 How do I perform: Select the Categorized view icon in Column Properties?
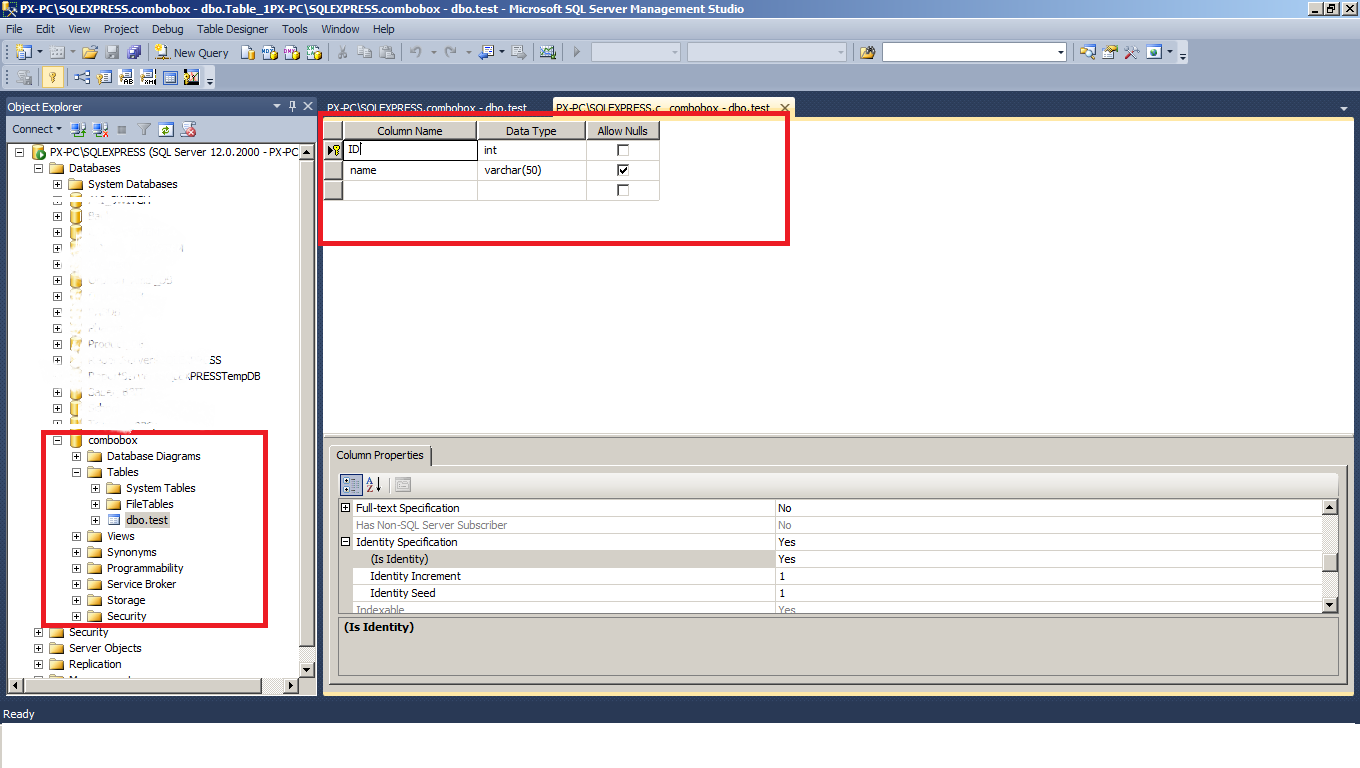click(x=351, y=484)
